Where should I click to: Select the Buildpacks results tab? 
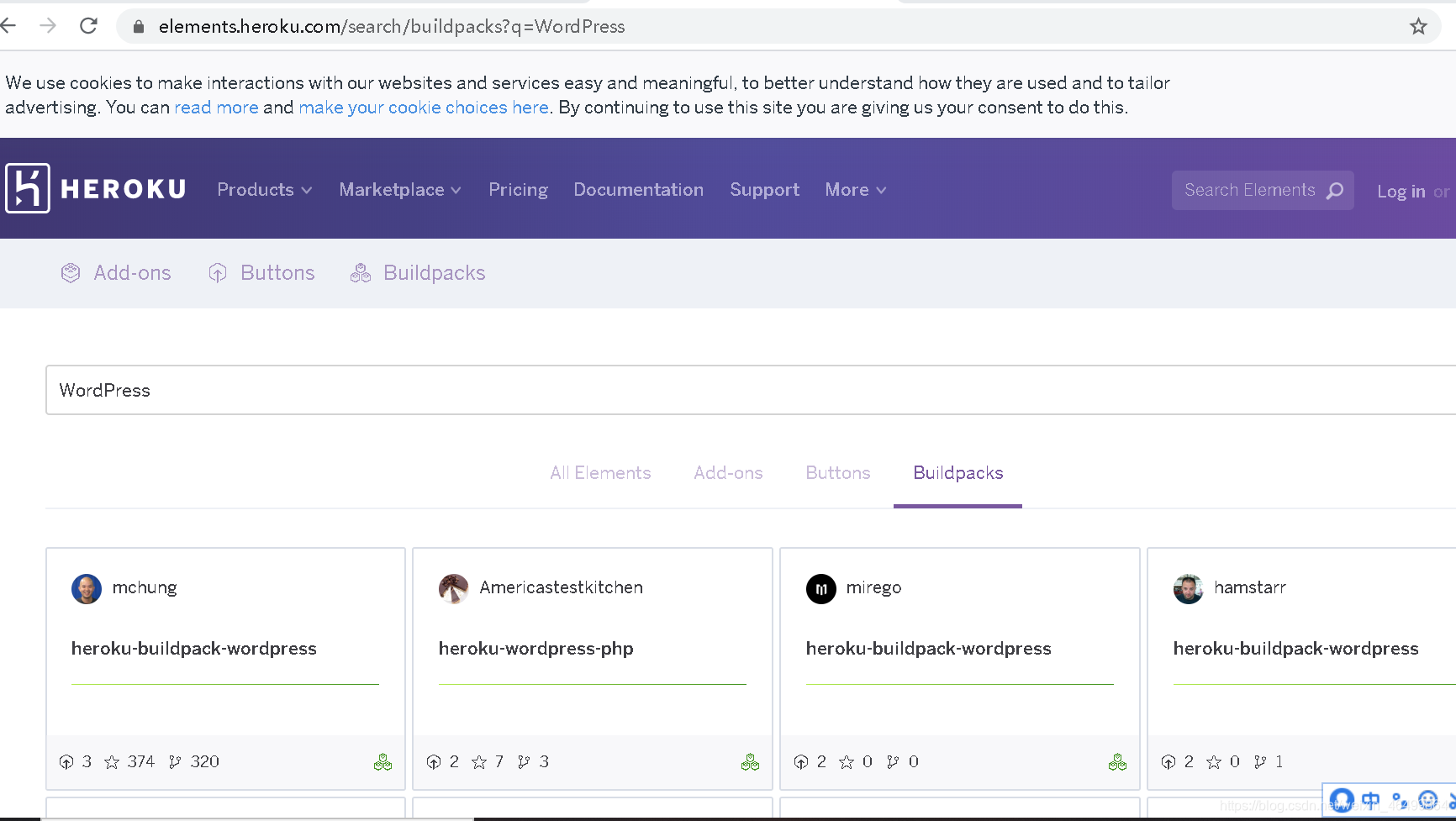958,473
